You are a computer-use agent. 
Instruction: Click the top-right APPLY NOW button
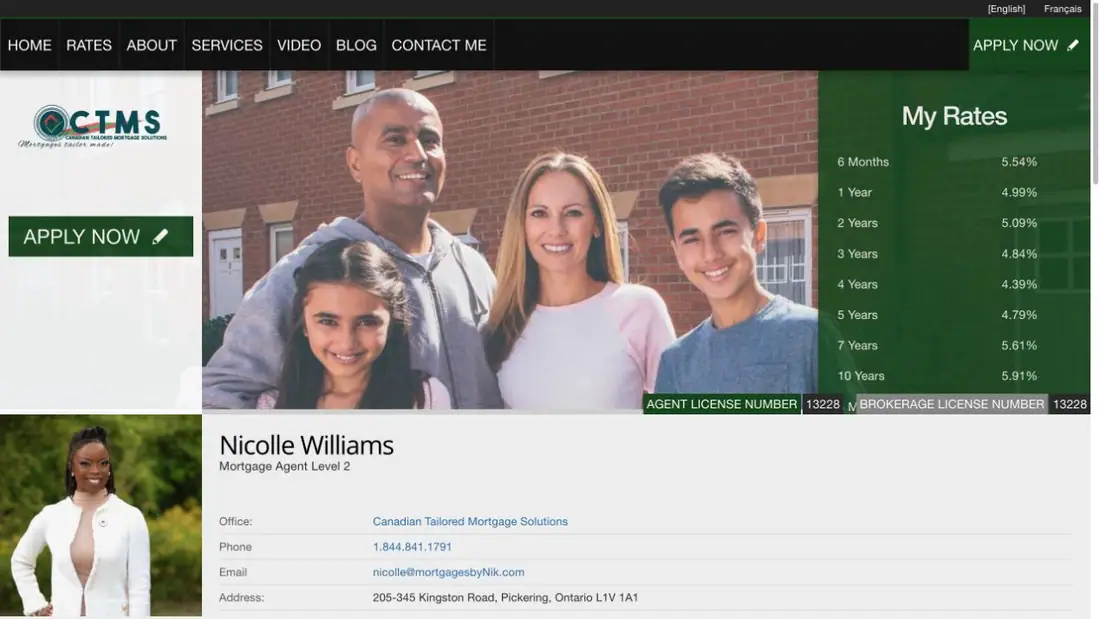click(x=1029, y=45)
